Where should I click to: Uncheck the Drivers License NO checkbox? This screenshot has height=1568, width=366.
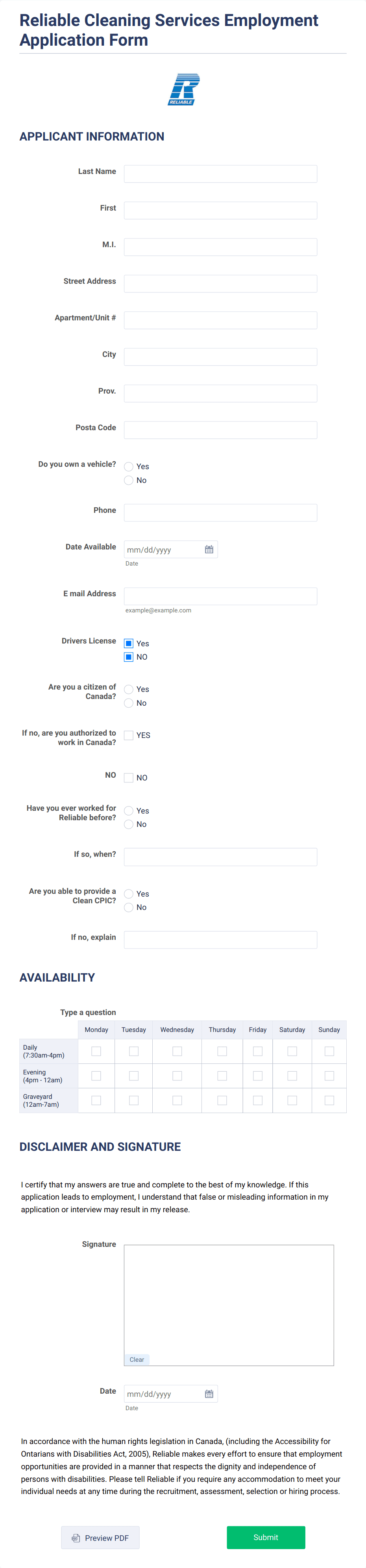pos(129,657)
